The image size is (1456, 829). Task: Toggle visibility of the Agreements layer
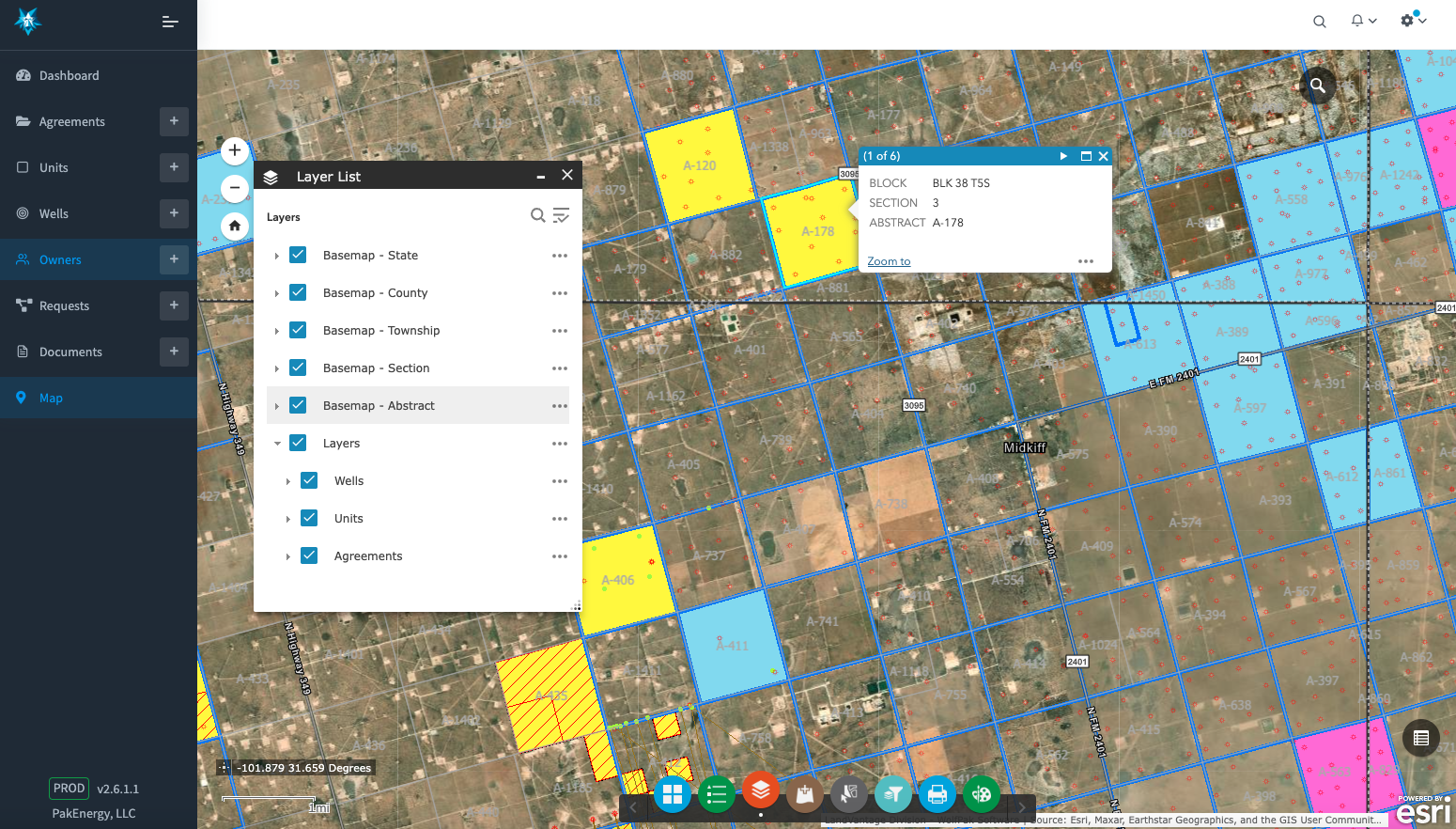click(x=309, y=555)
